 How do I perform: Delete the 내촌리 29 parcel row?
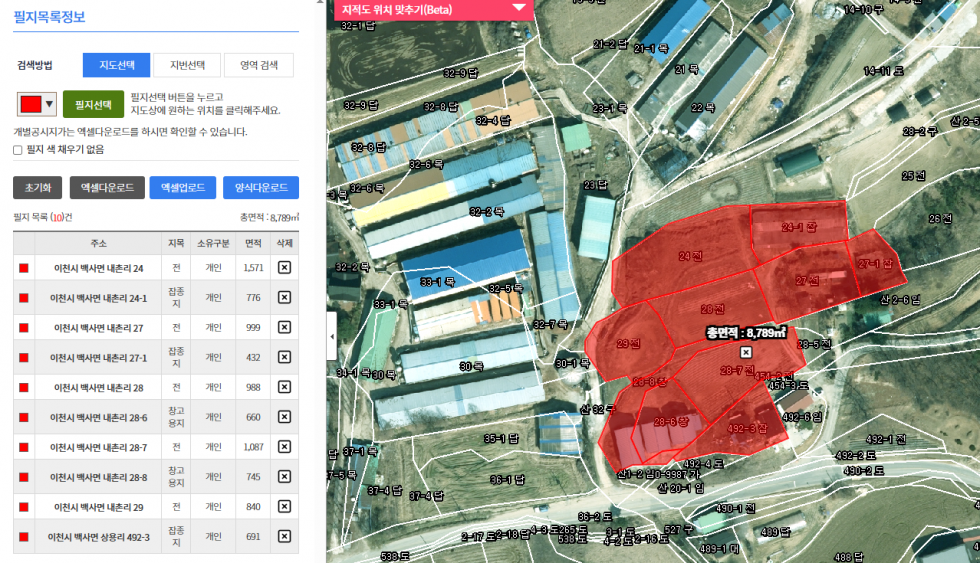click(x=284, y=506)
